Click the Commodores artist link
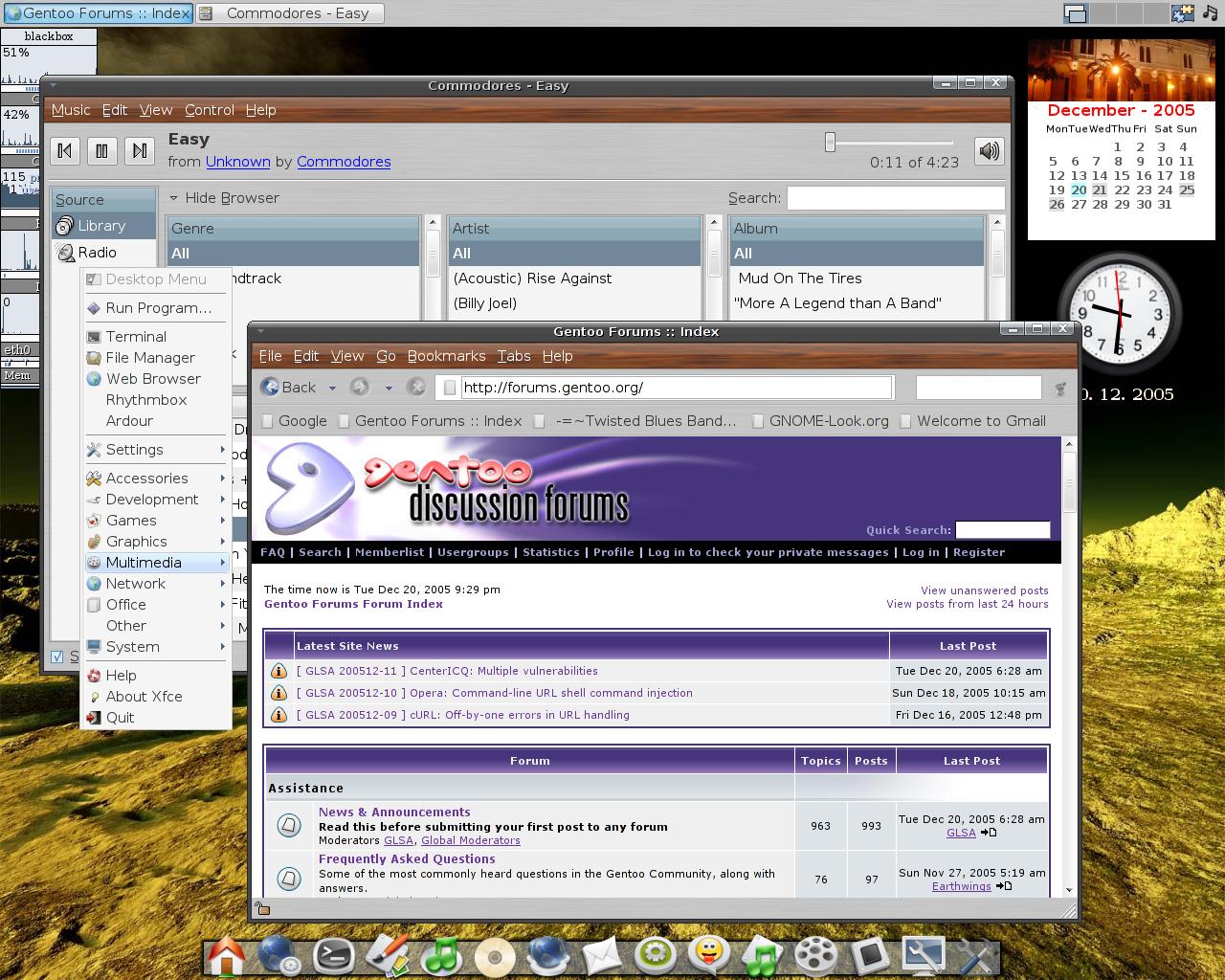The width and height of the screenshot is (1225, 980). [x=344, y=162]
